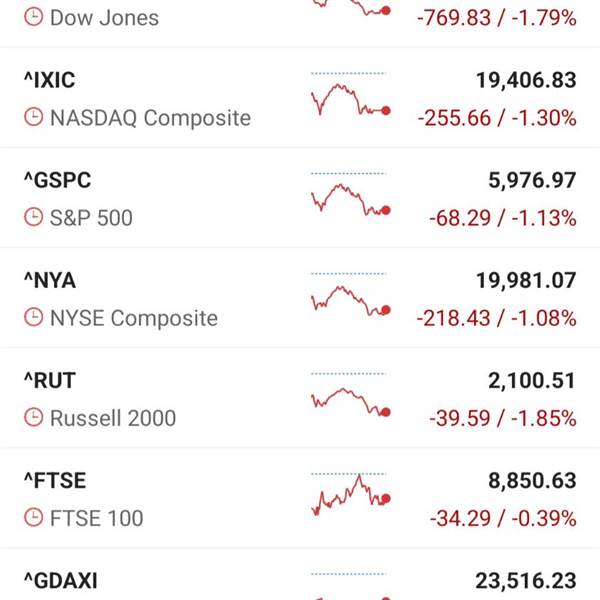Viewport: 600px width, 600px height.
Task: Tap the clock icon beside FTSE 100
Action: (34, 517)
